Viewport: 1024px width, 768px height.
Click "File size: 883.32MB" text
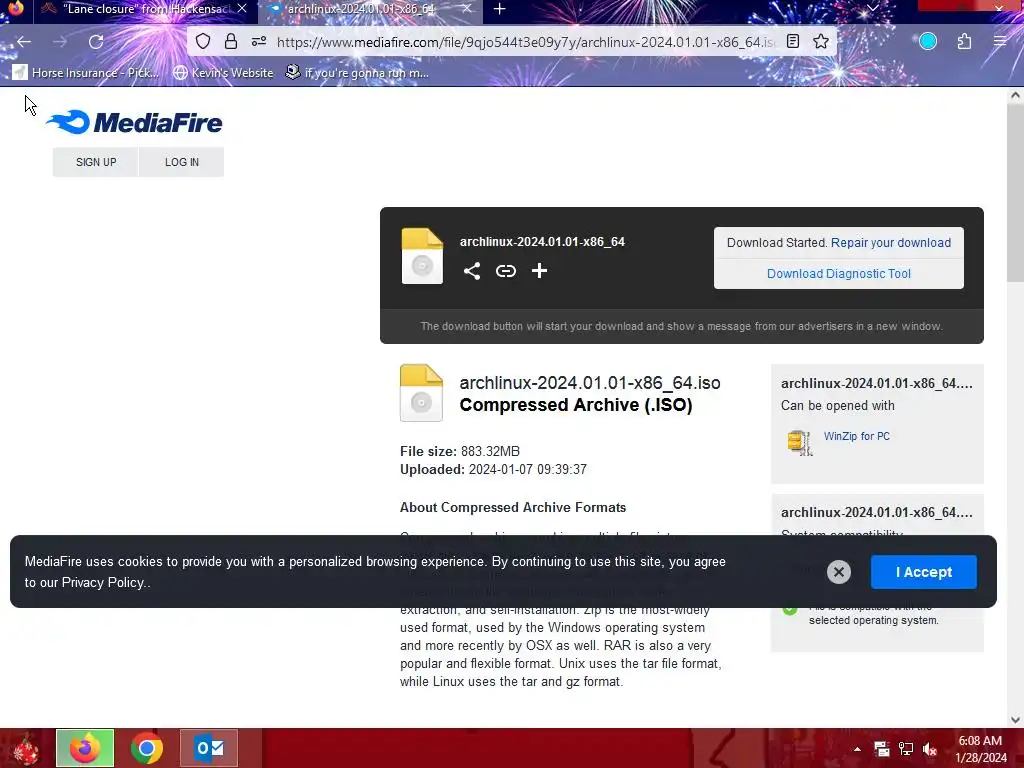click(x=460, y=451)
